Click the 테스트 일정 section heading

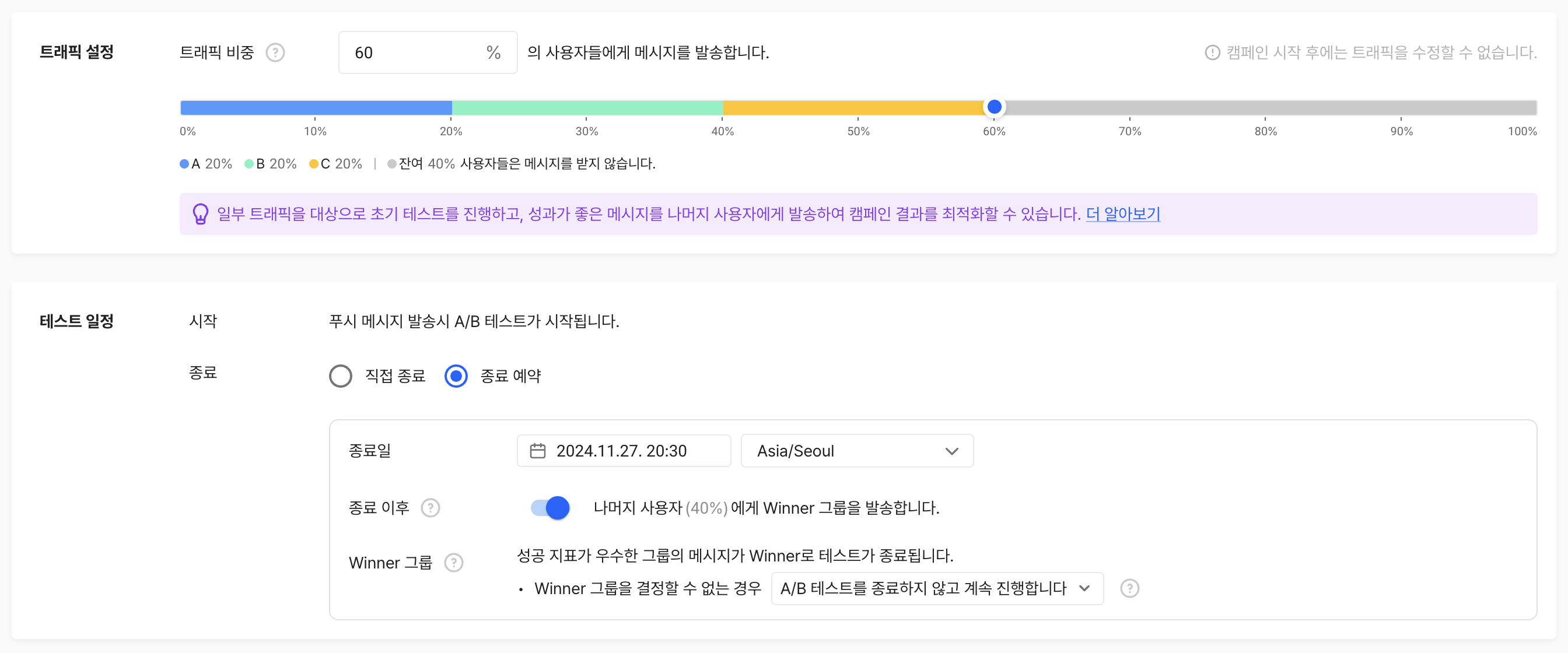[x=76, y=321]
